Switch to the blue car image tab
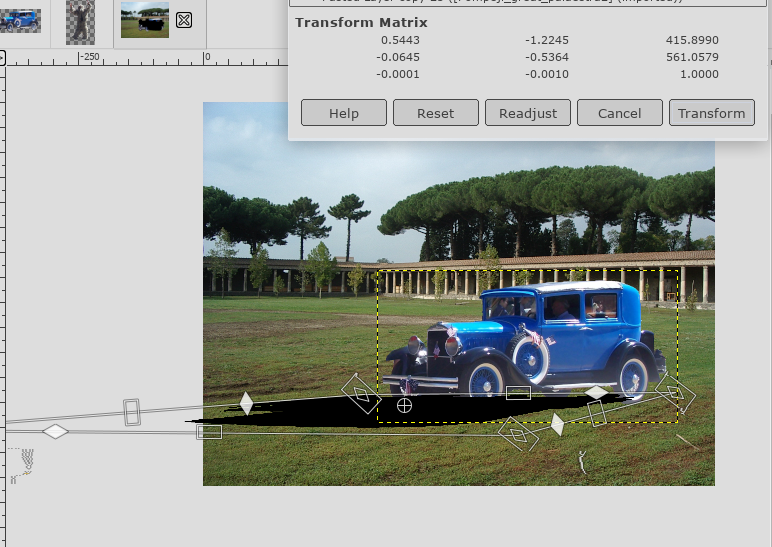 (x=20, y=21)
